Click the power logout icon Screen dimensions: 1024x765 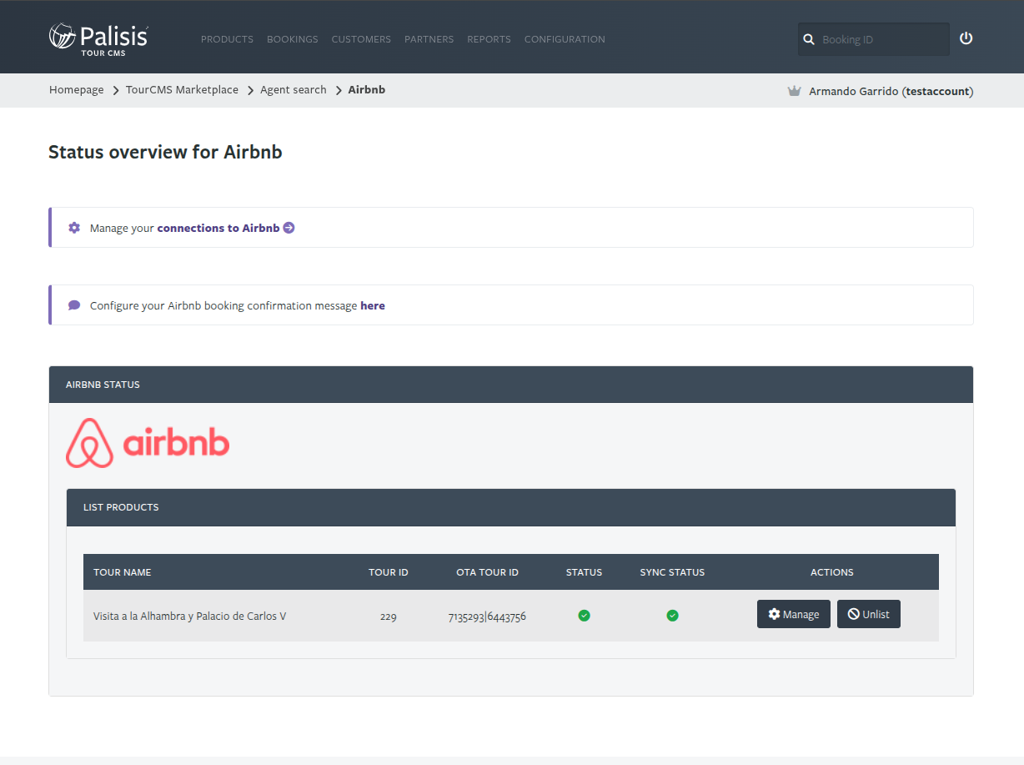coord(966,39)
